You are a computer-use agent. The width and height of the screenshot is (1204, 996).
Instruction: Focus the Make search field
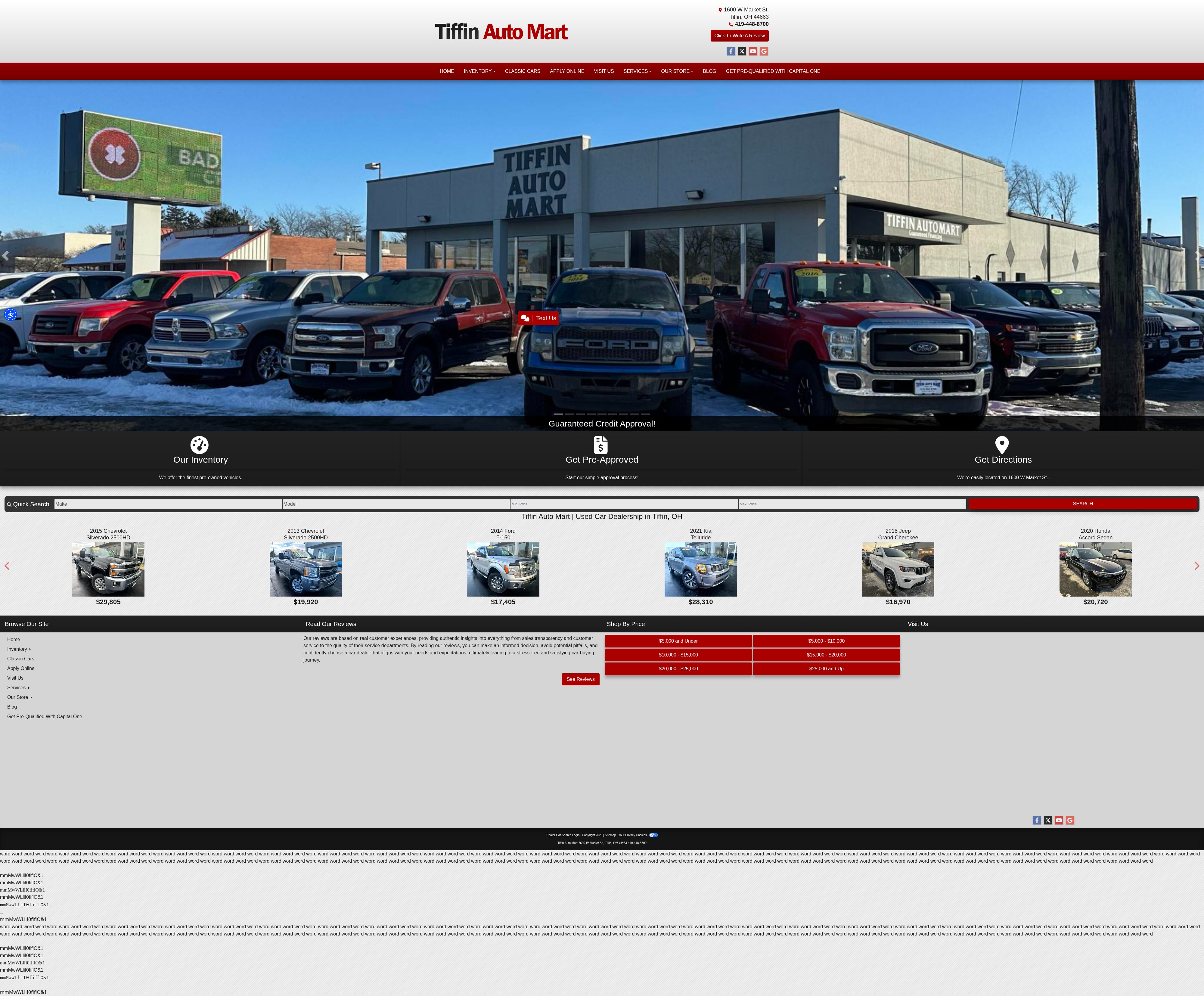pyautogui.click(x=168, y=504)
